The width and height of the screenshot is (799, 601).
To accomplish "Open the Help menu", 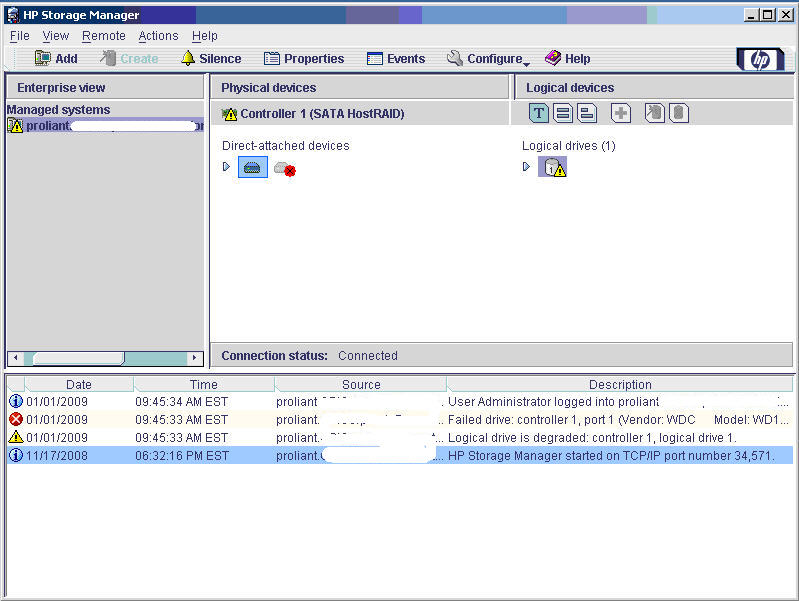I will pyautogui.click(x=205, y=36).
